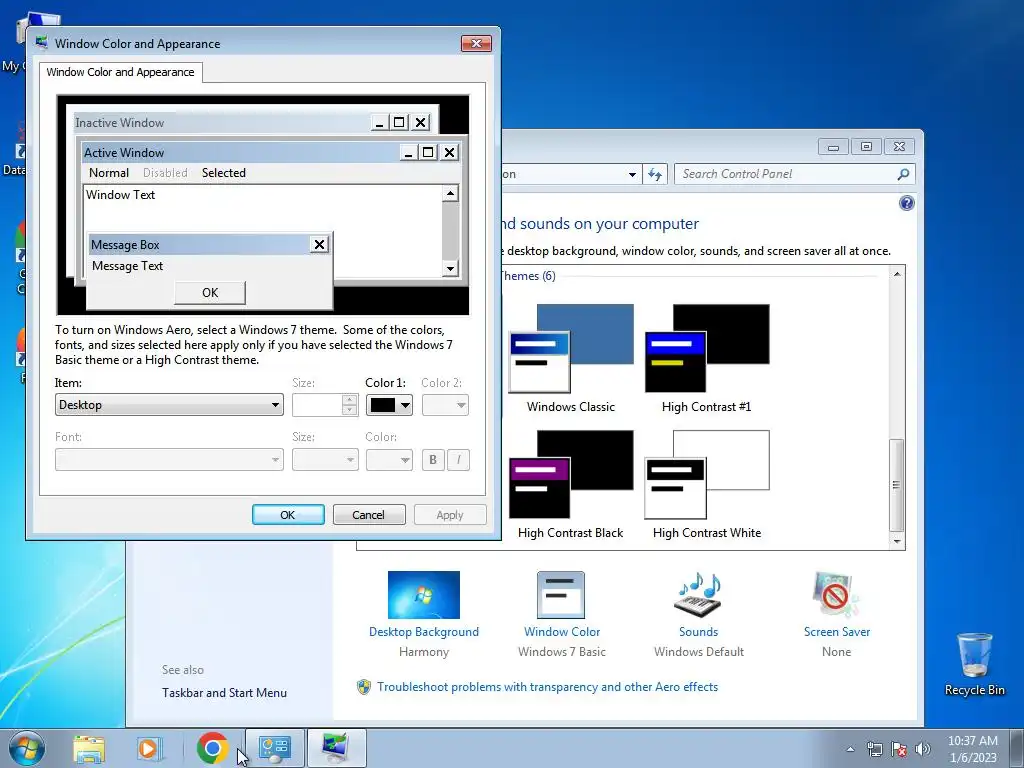Select the Windows Classic theme
Screen dimensions: 1024x768
pyautogui.click(x=571, y=359)
